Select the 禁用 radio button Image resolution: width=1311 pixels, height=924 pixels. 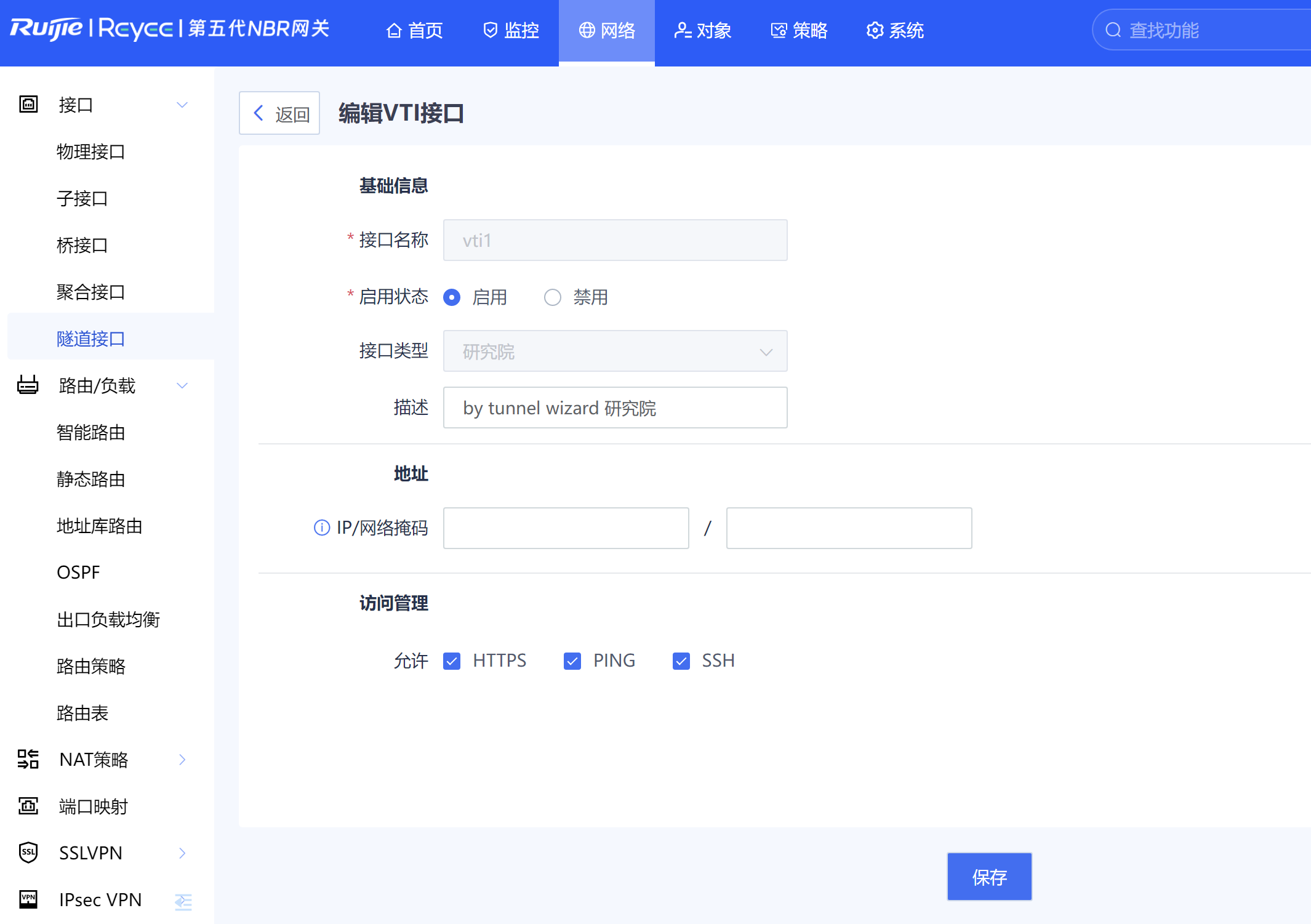(552, 297)
